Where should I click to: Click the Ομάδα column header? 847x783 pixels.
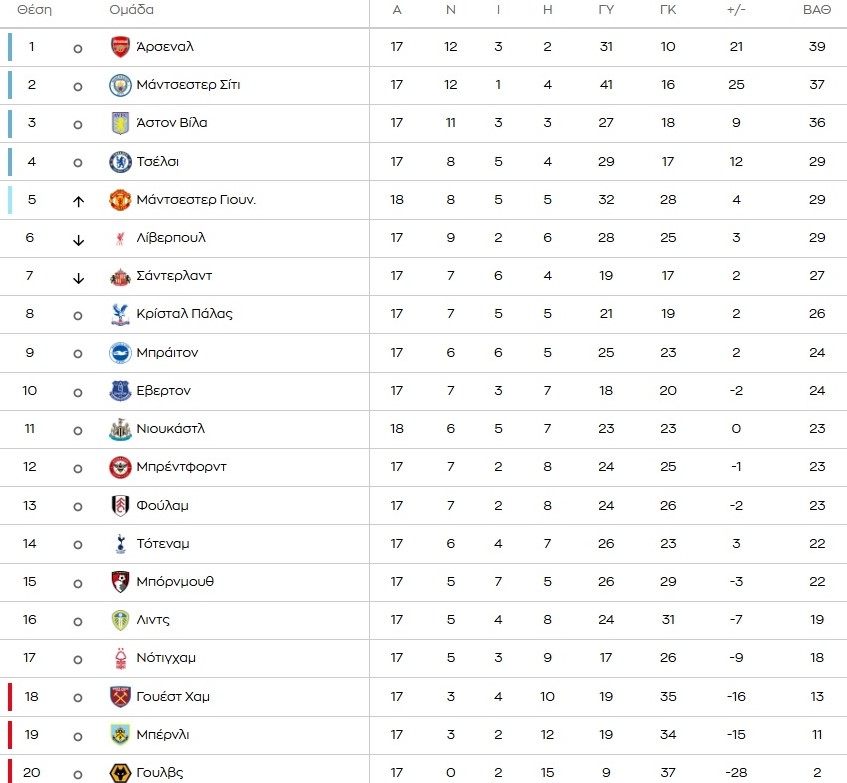(131, 10)
